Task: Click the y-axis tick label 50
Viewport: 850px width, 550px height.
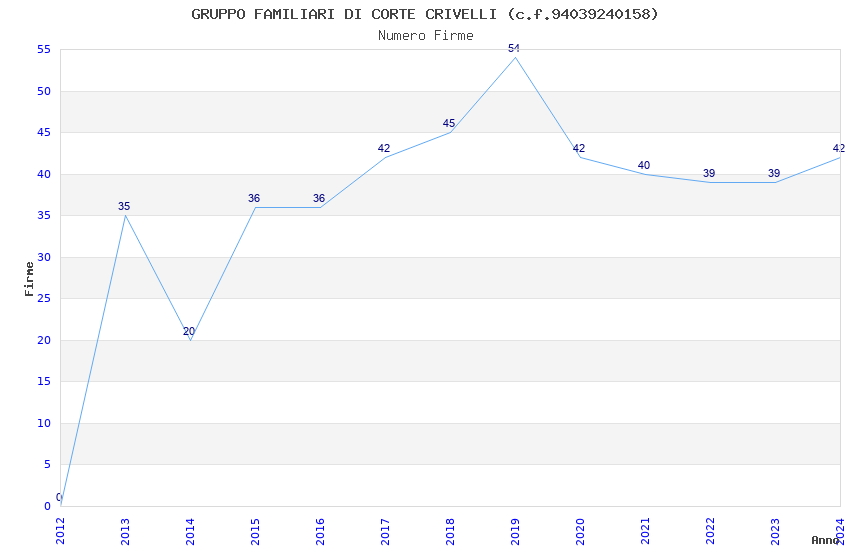Action: coord(44,91)
